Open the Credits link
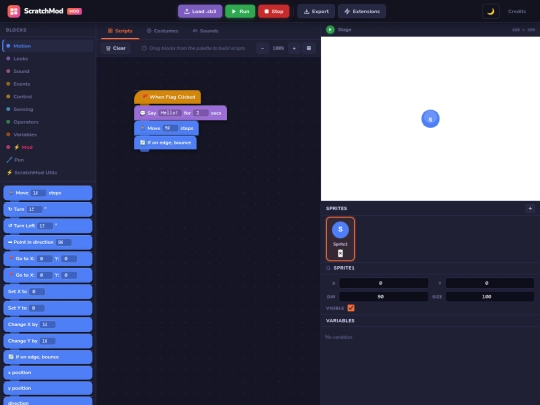The height and width of the screenshot is (405, 540). coord(517,11)
